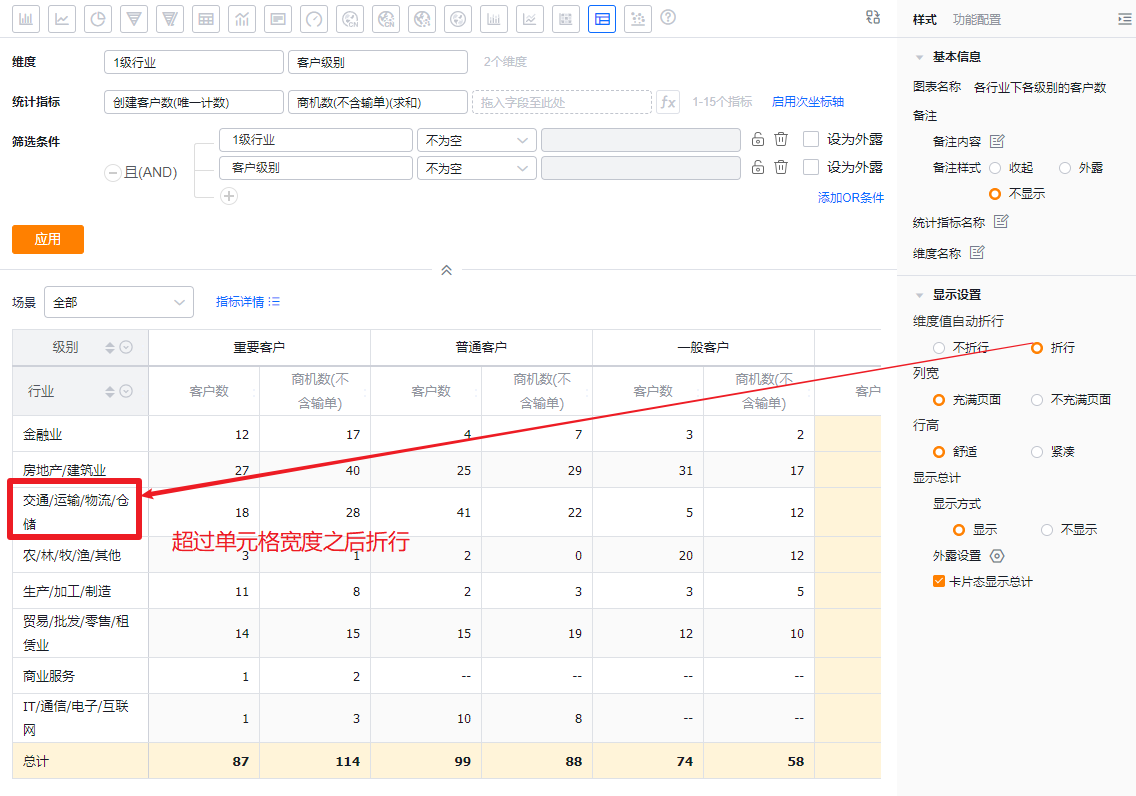1136x796 pixels.
Task: Click the 添加OR条件 link
Action: [850, 197]
